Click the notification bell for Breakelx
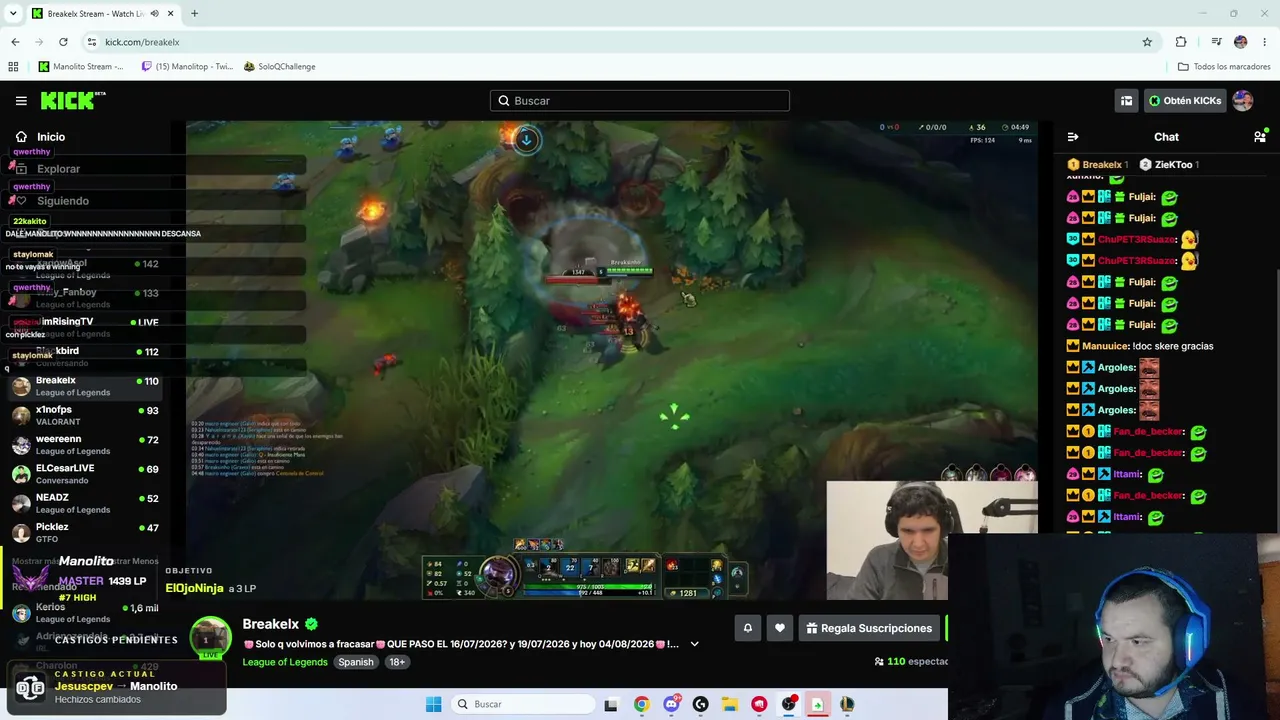Viewport: 1280px width, 720px height. click(x=747, y=628)
